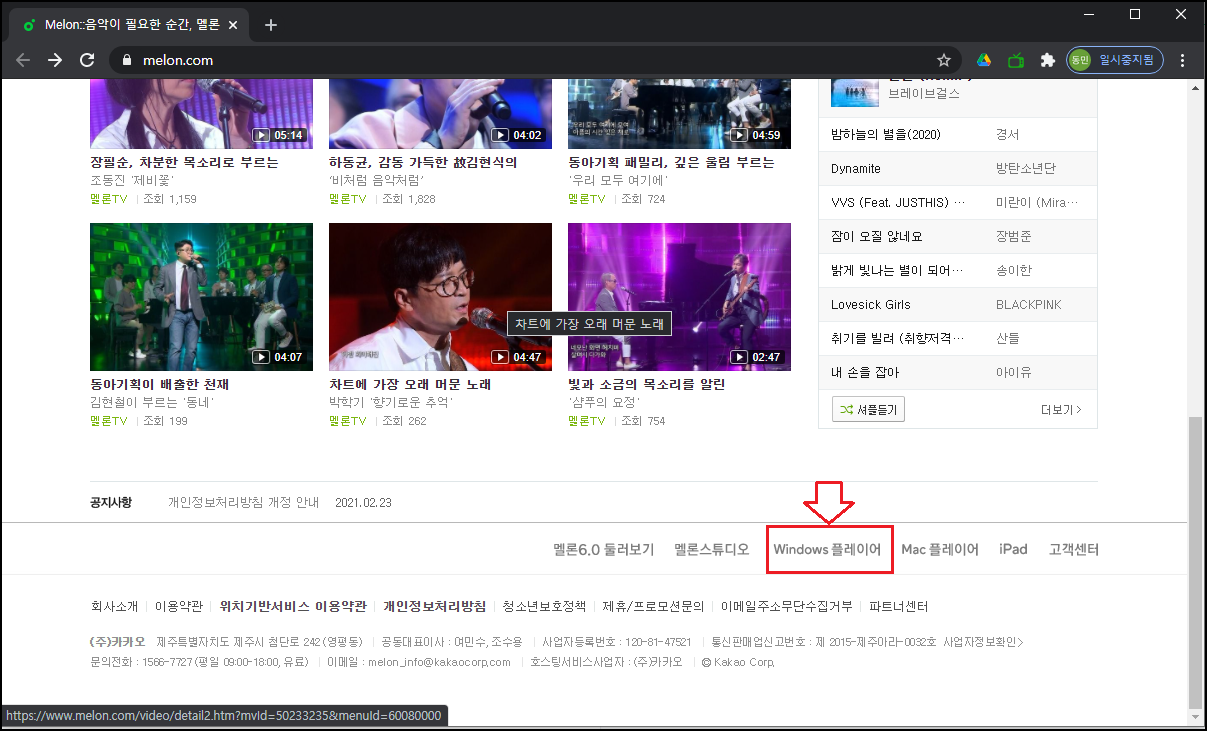Open 이메일주소무단수집거부 footer link

[x=787, y=606]
